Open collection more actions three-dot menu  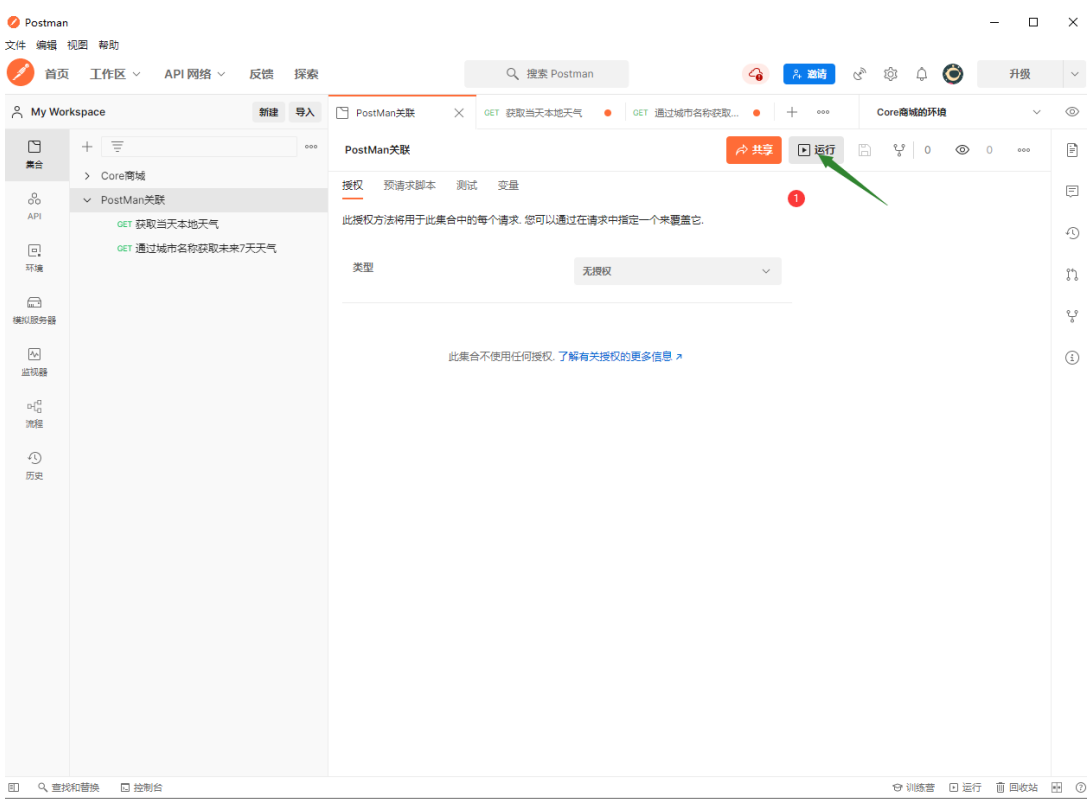1024,150
